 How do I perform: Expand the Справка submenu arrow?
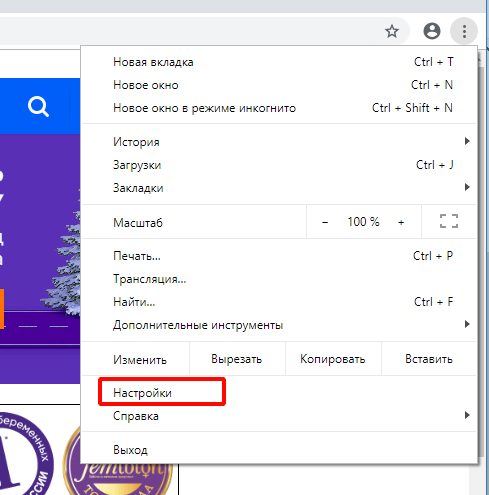[467, 415]
